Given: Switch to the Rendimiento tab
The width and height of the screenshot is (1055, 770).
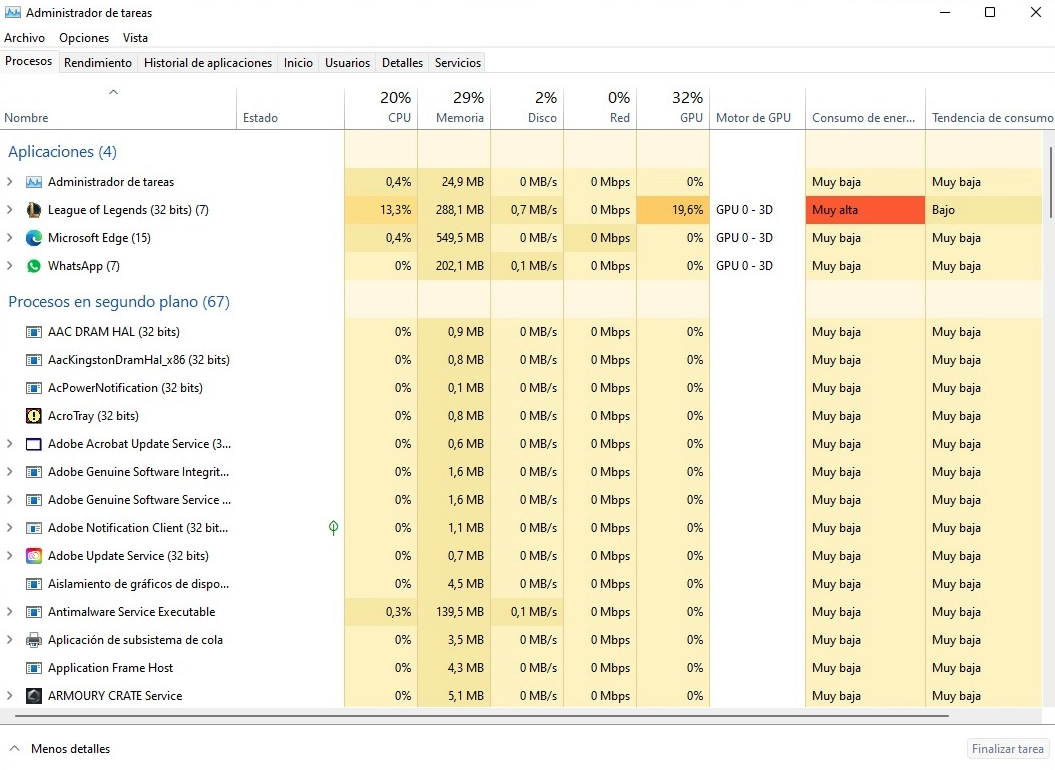Looking at the screenshot, I should 98,63.
